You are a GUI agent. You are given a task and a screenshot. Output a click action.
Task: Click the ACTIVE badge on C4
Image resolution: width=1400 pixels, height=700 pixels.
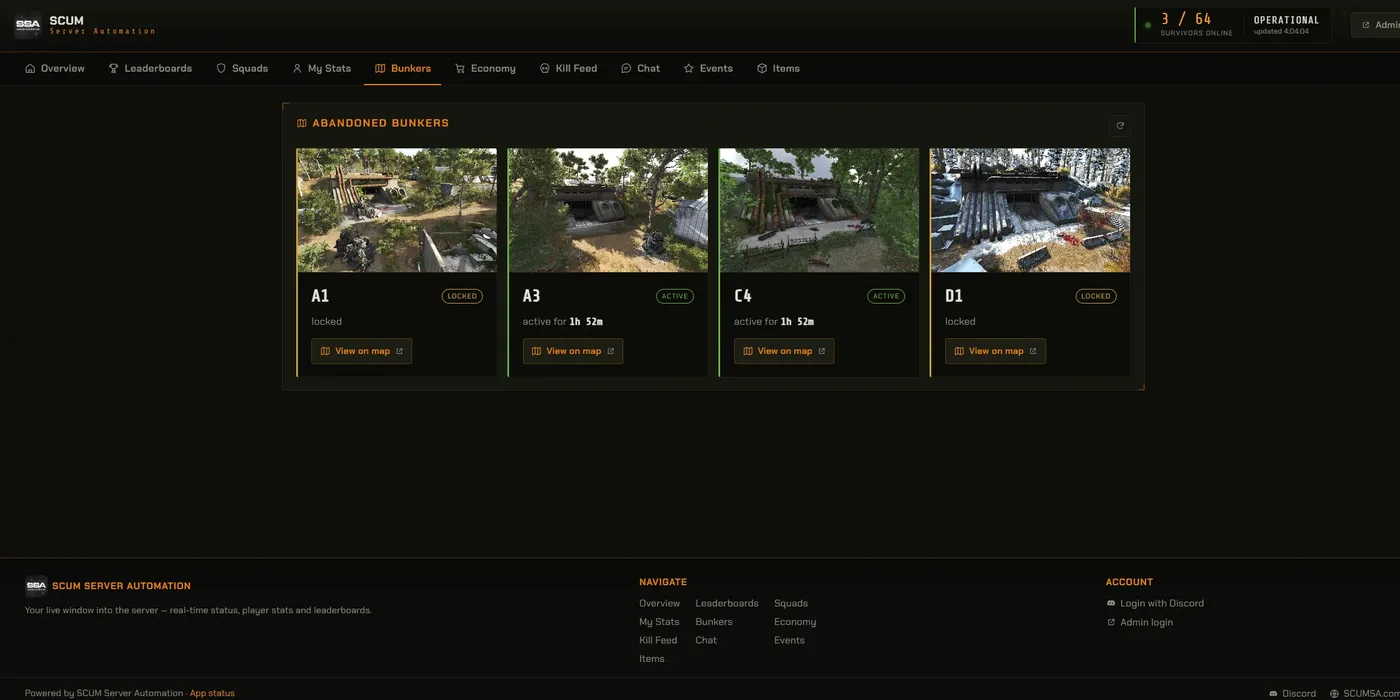pos(886,296)
